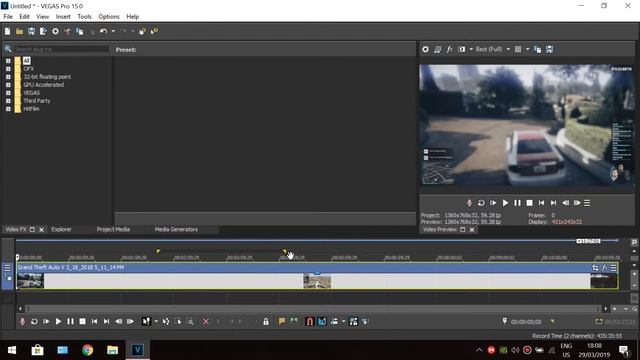Click Stop in the Video Preview window
The width and height of the screenshot is (640, 360).
click(x=529, y=203)
